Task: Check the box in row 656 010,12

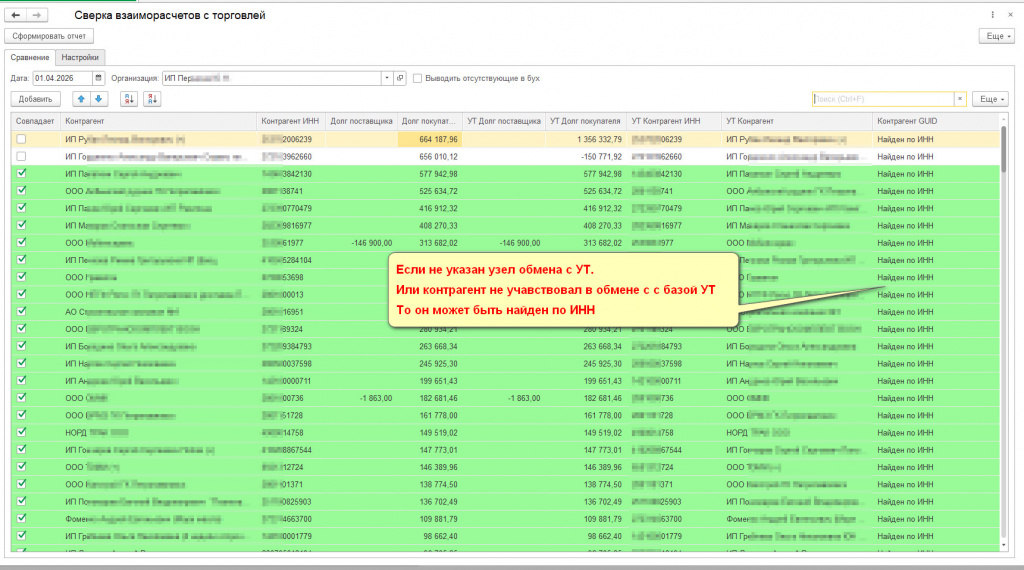Action: (x=22, y=157)
